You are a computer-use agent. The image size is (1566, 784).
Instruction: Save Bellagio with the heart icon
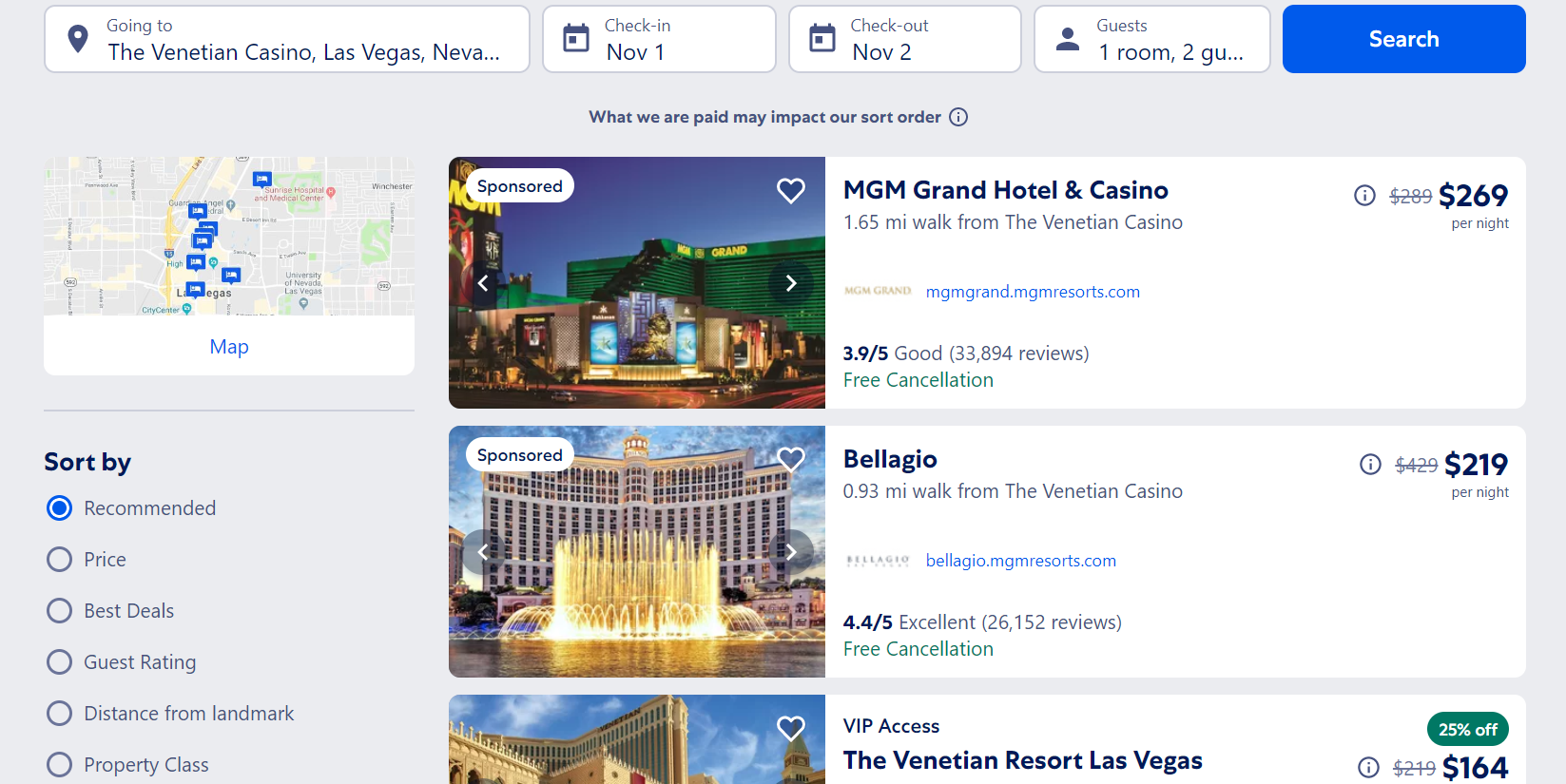point(791,459)
